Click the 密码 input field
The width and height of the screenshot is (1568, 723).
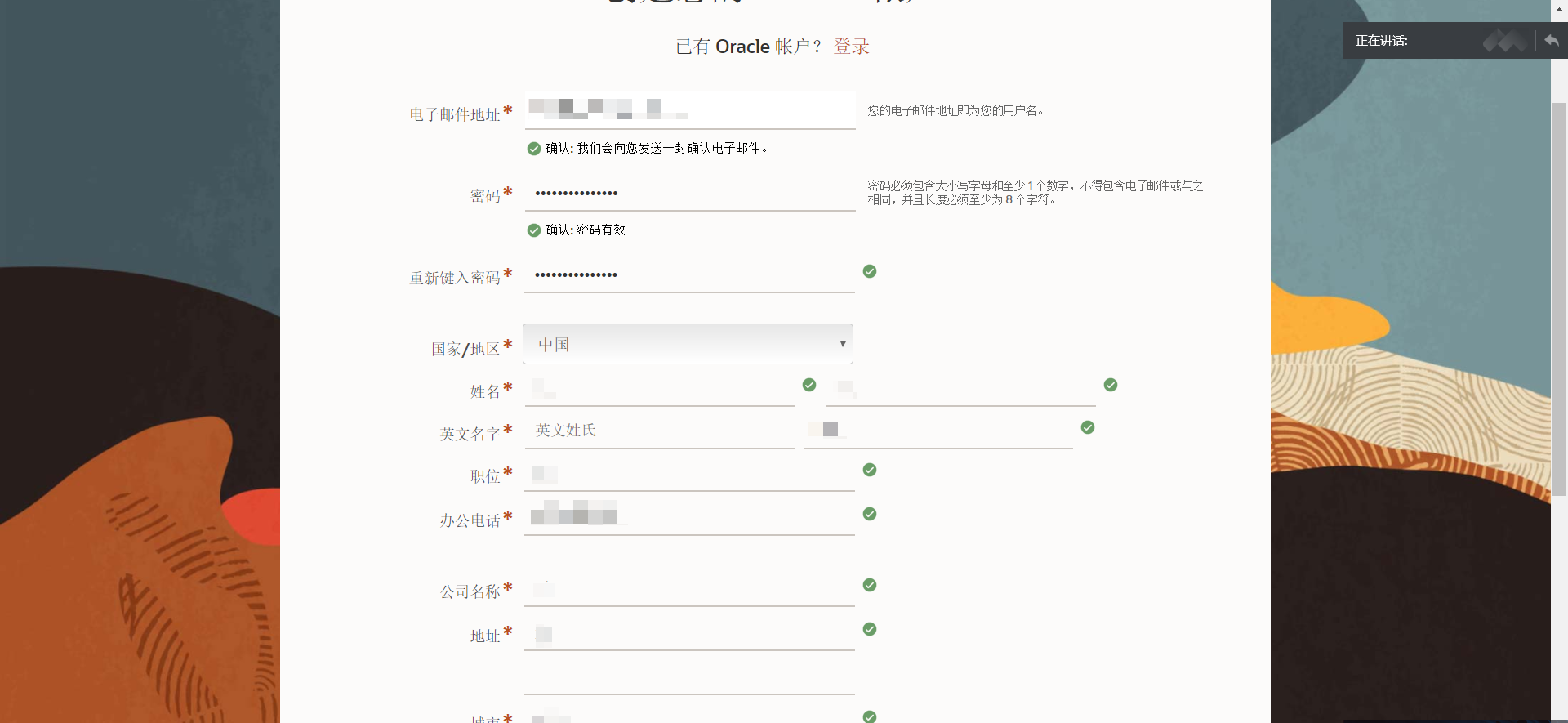pos(690,193)
